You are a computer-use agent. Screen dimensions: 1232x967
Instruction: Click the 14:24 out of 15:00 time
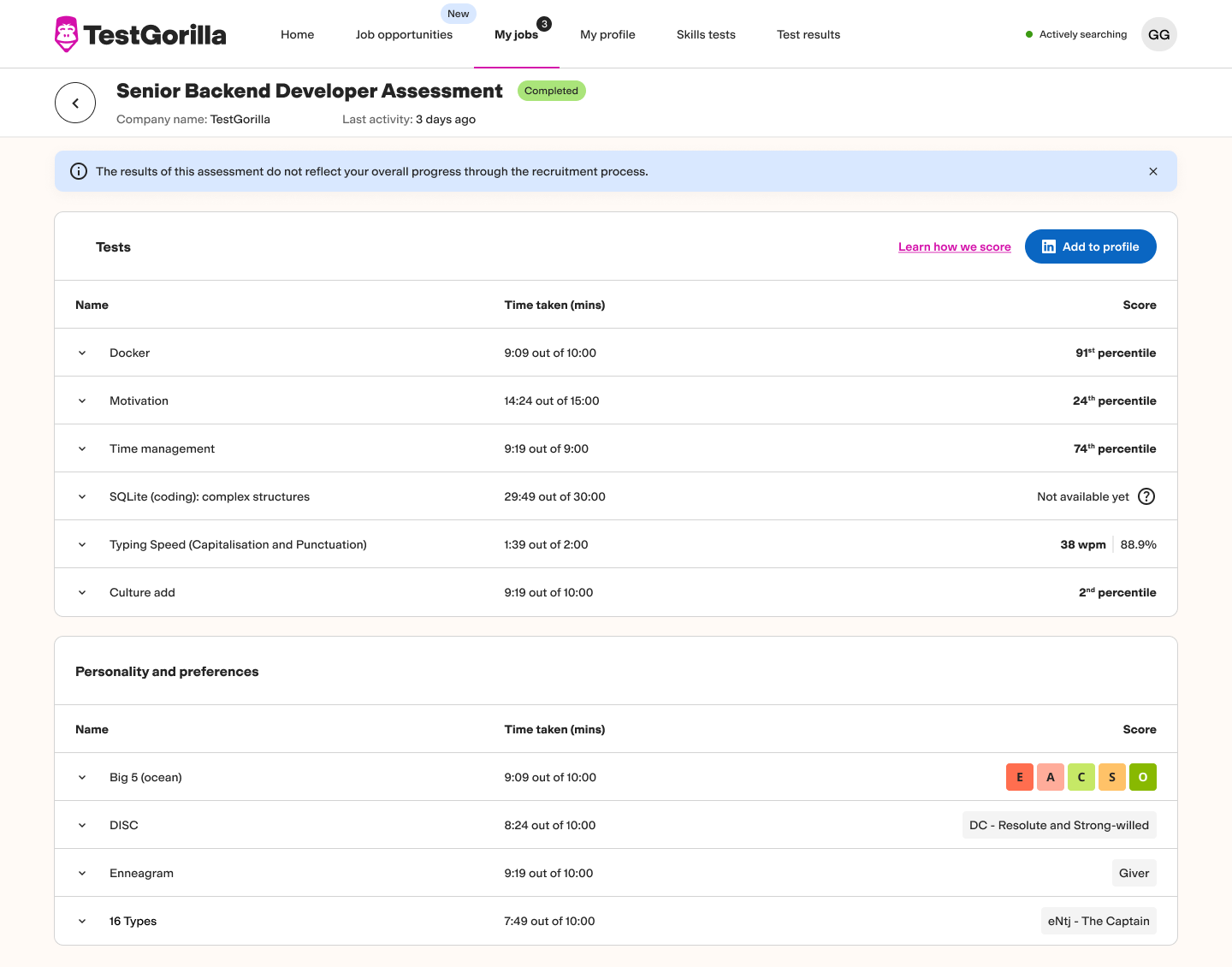click(552, 400)
